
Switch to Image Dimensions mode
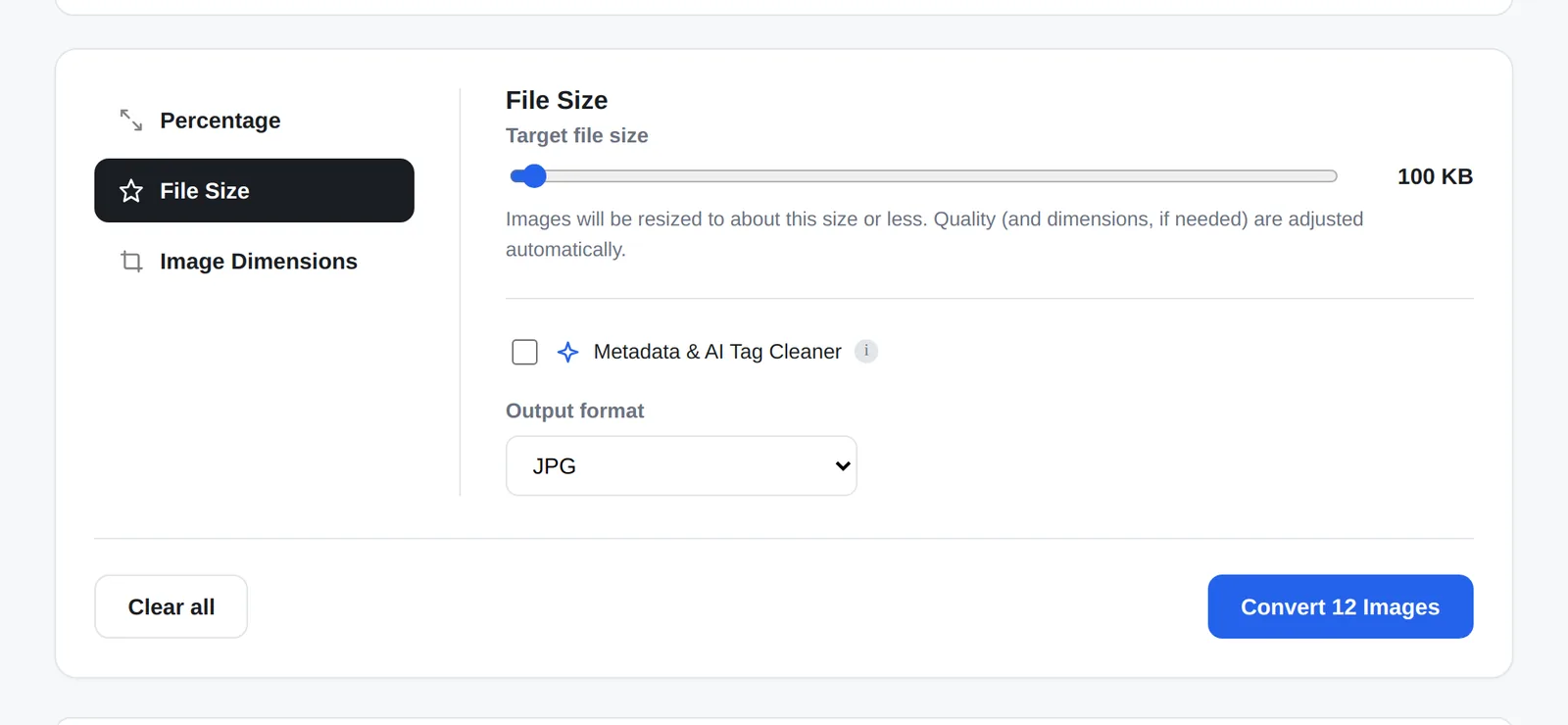[254, 262]
